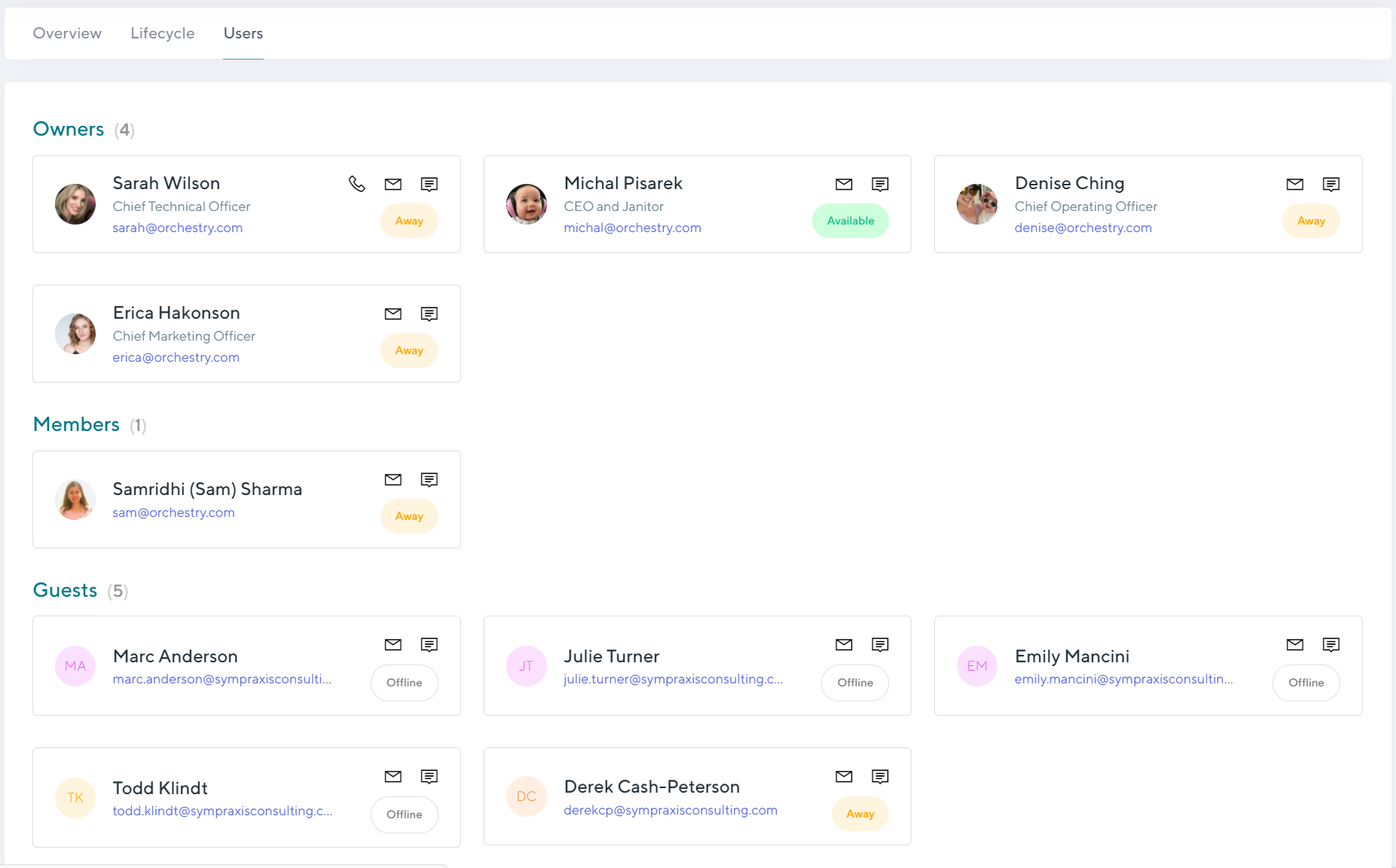Open sarah@orchestry.com email link

coord(178,228)
